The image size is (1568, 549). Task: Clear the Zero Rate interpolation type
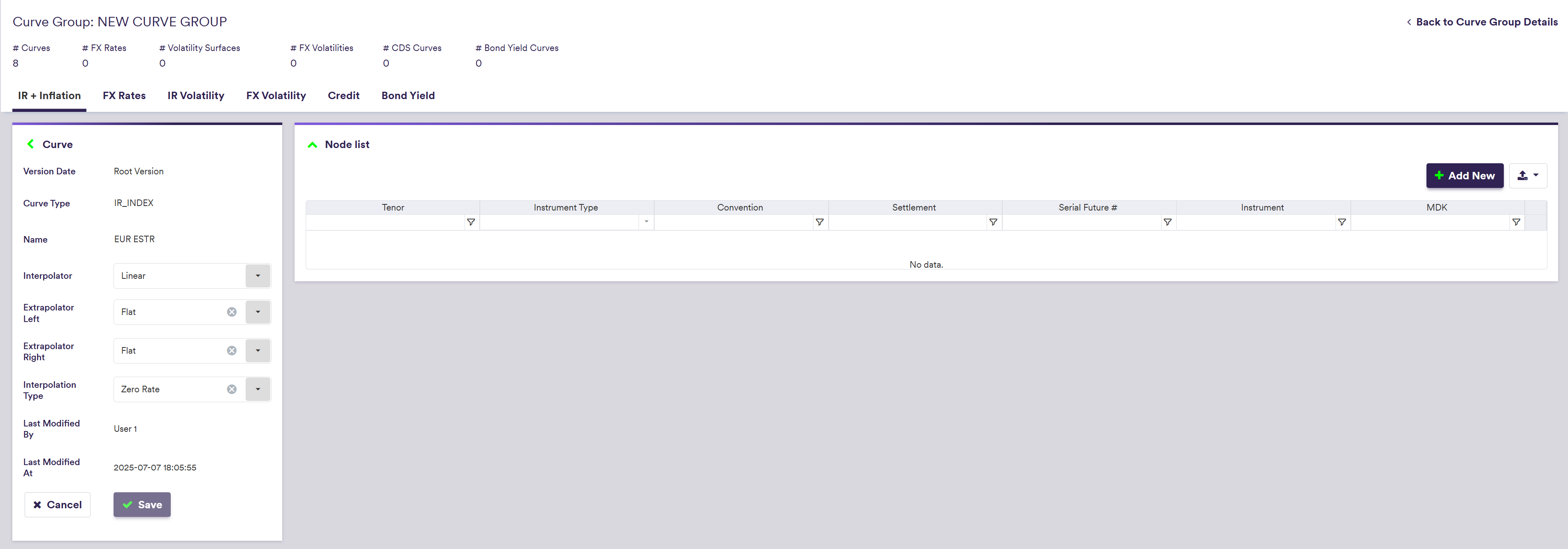point(232,389)
